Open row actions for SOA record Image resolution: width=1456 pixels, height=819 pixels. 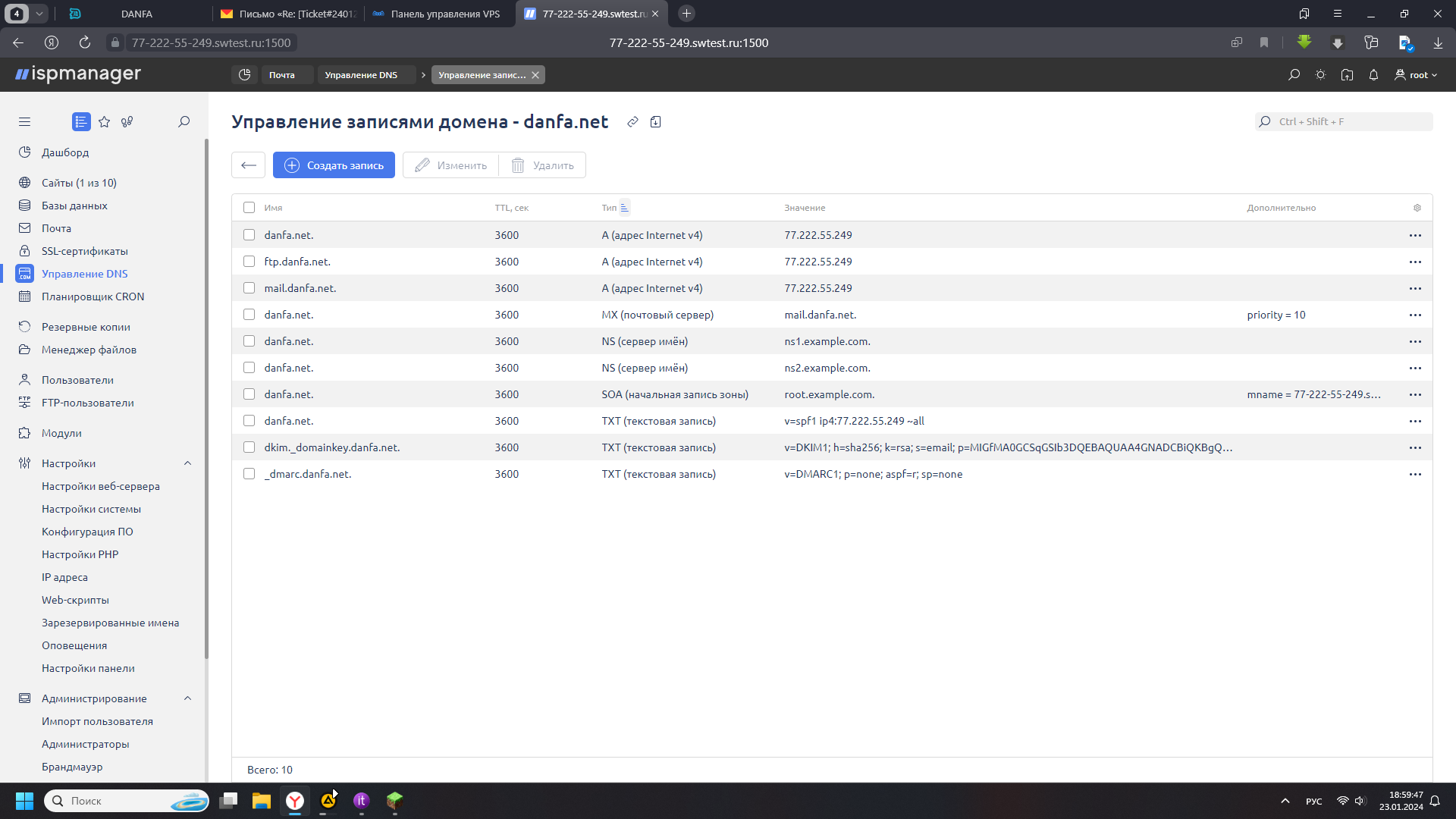coord(1415,394)
